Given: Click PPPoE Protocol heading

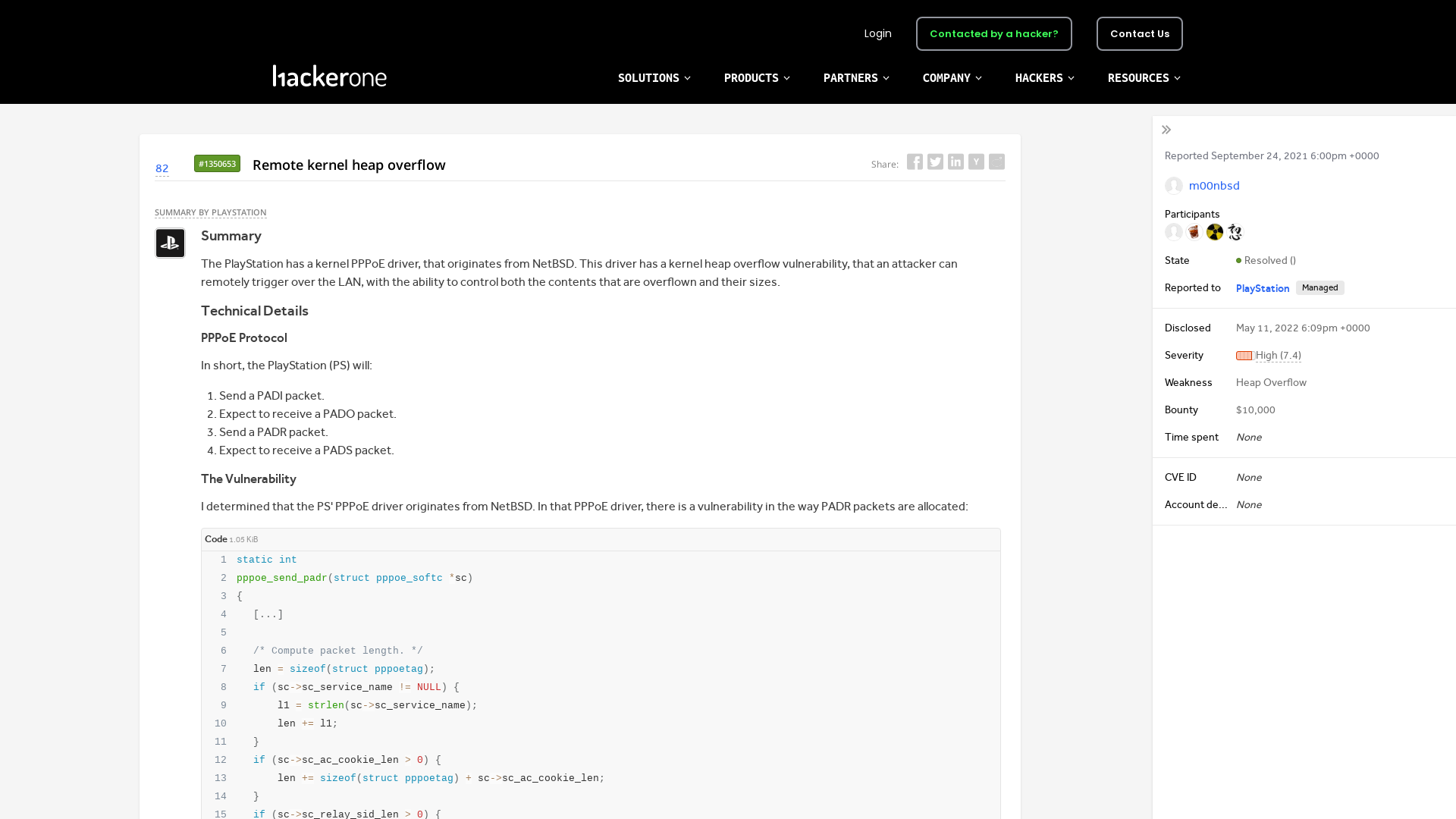Looking at the screenshot, I should tap(244, 338).
